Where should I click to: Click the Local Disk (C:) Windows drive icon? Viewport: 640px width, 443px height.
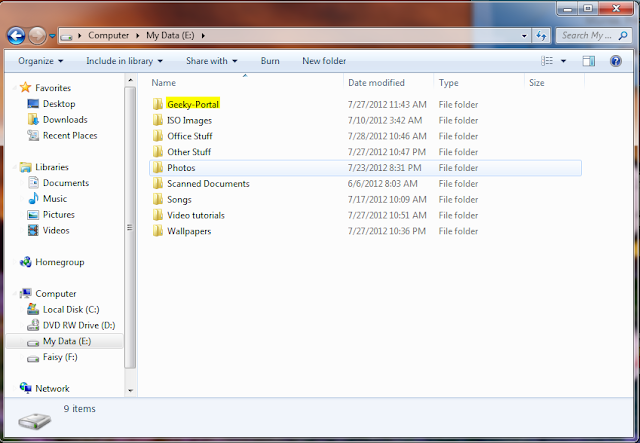(x=33, y=309)
